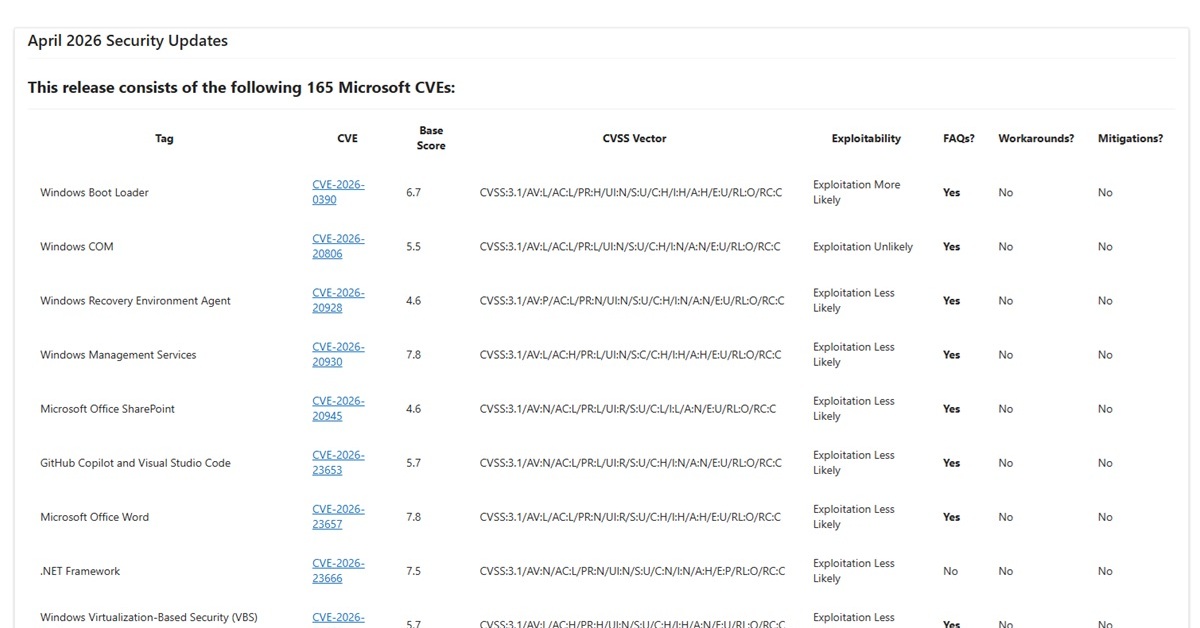Screen dimensions: 1200x628
Task: Sort the table by Tag column
Action: click(164, 138)
